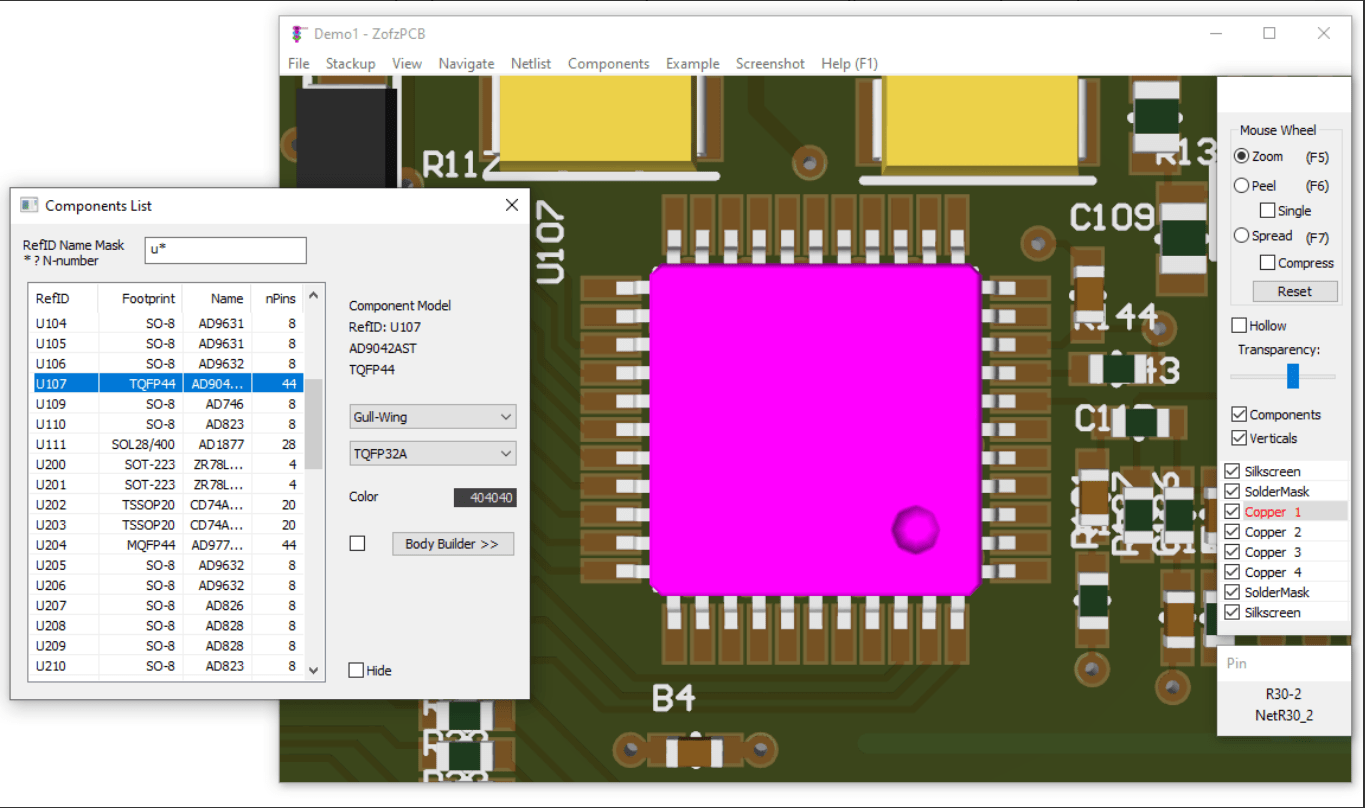This screenshot has width=1365, height=808.
Task: Select the Peel mouse wheel radio button
Action: click(x=1242, y=185)
